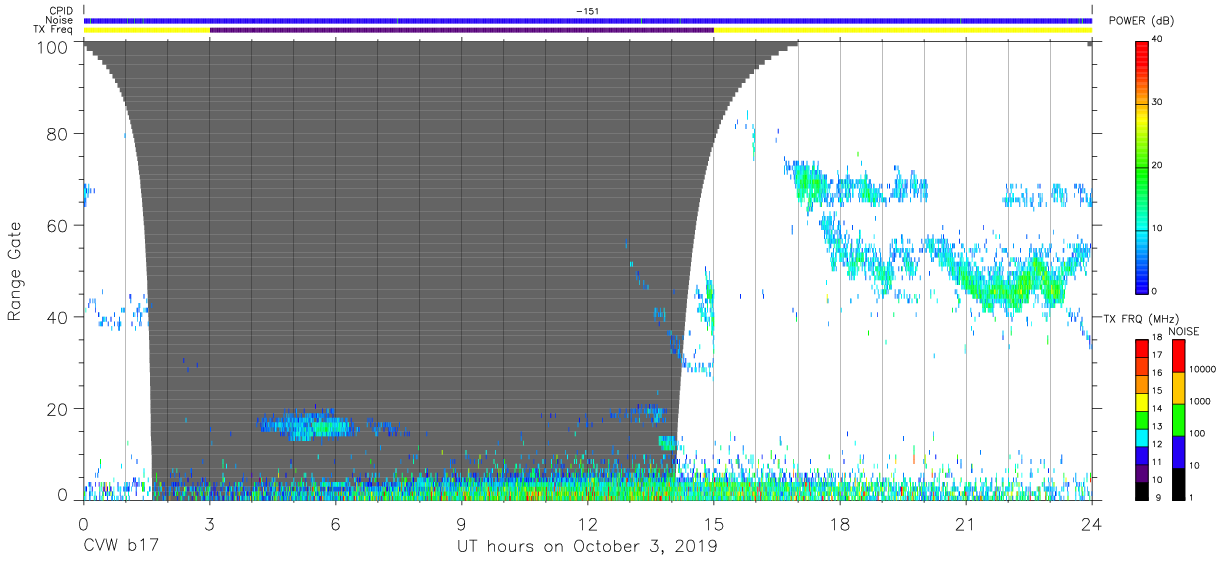
Task: Click Range Gate y-axis tick label 40
Action: coord(59,318)
